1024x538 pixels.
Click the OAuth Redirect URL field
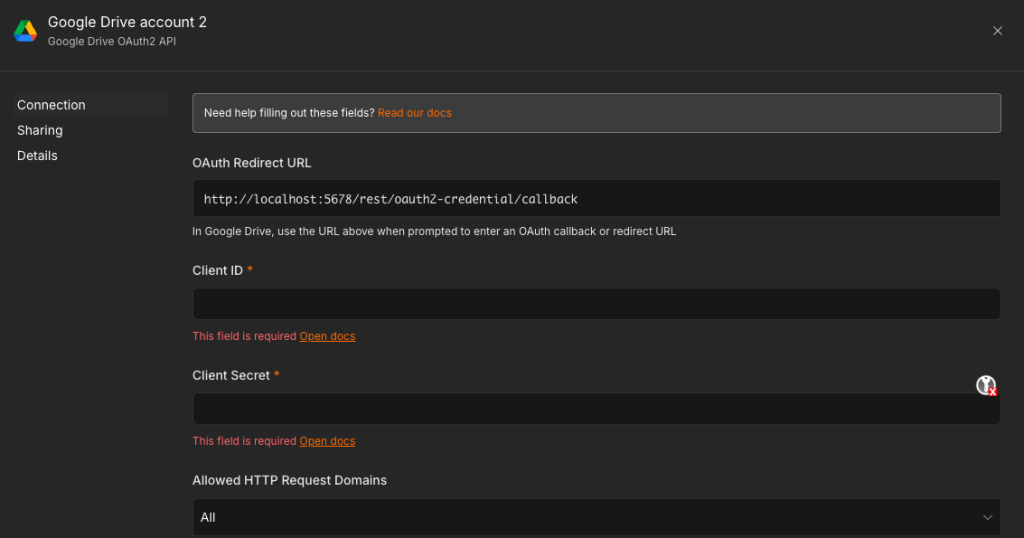pos(596,198)
